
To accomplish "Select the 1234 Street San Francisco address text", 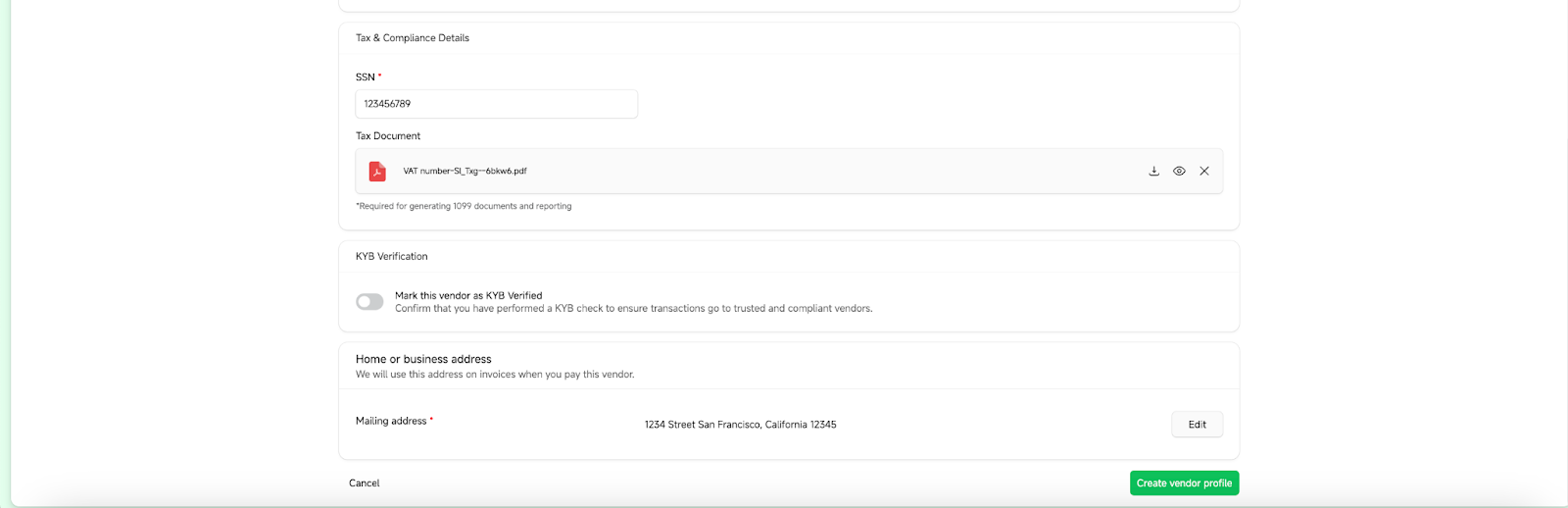I will point(740,425).
